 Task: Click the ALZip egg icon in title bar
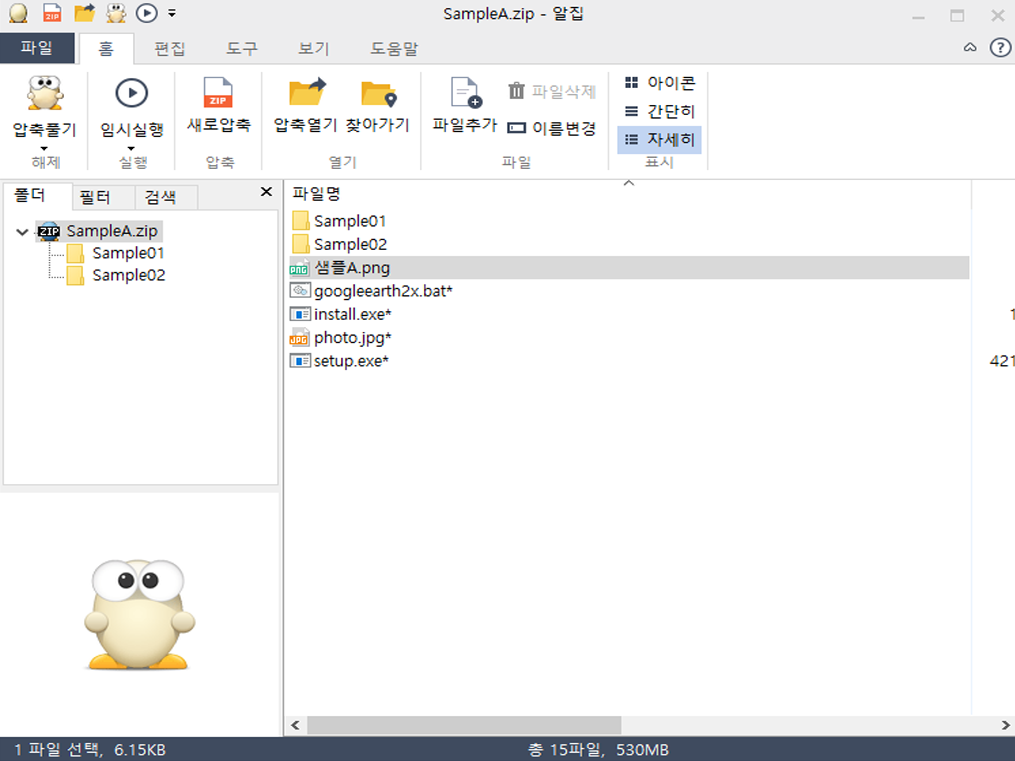(18, 13)
